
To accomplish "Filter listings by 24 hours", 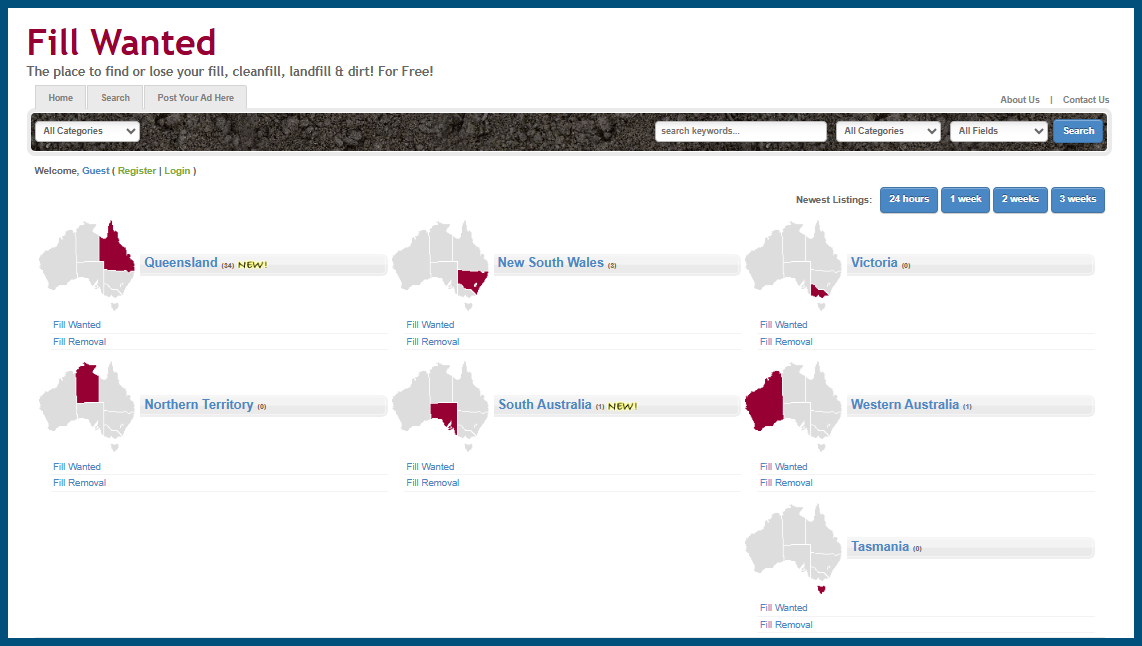I will [908, 199].
